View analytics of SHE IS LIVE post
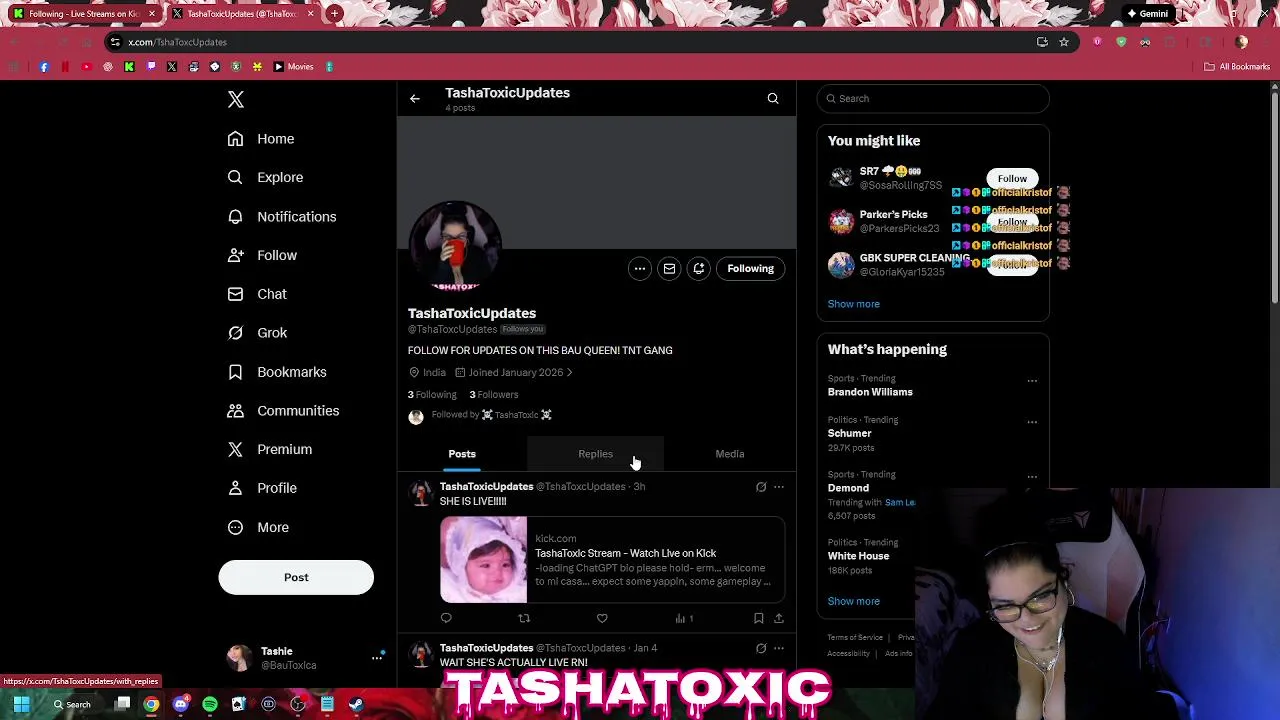Screen dimensions: 1280x720 [x=684, y=618]
